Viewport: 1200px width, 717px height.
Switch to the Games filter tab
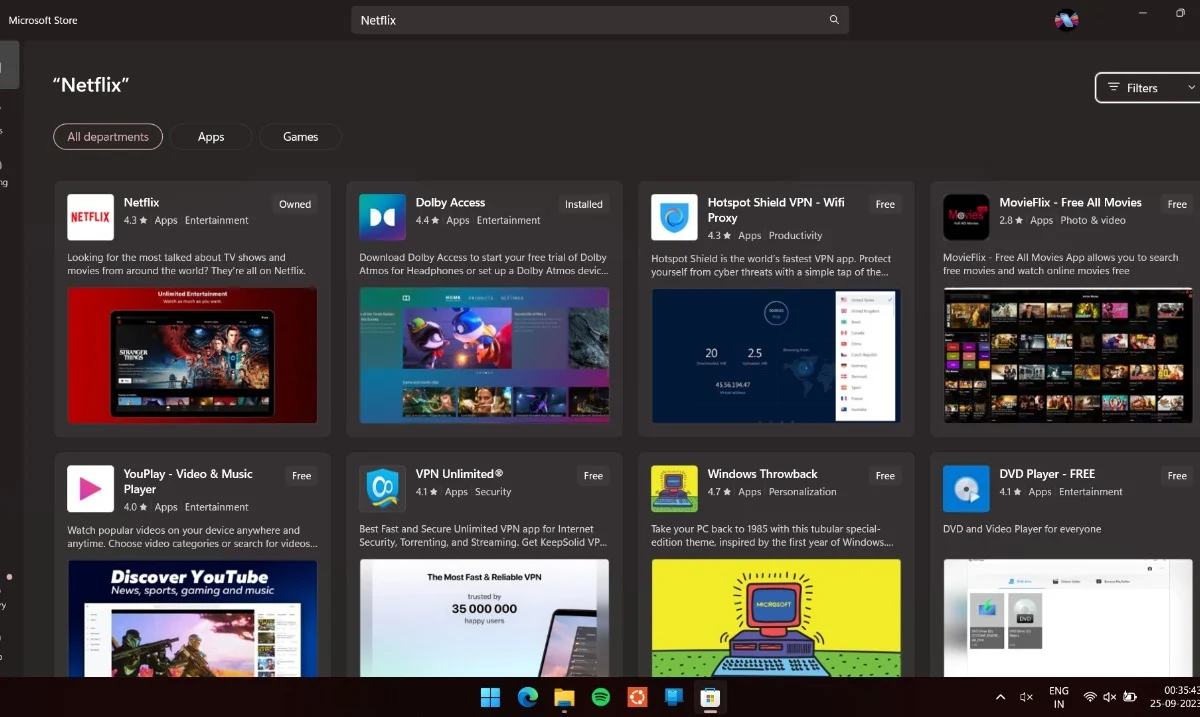point(300,137)
